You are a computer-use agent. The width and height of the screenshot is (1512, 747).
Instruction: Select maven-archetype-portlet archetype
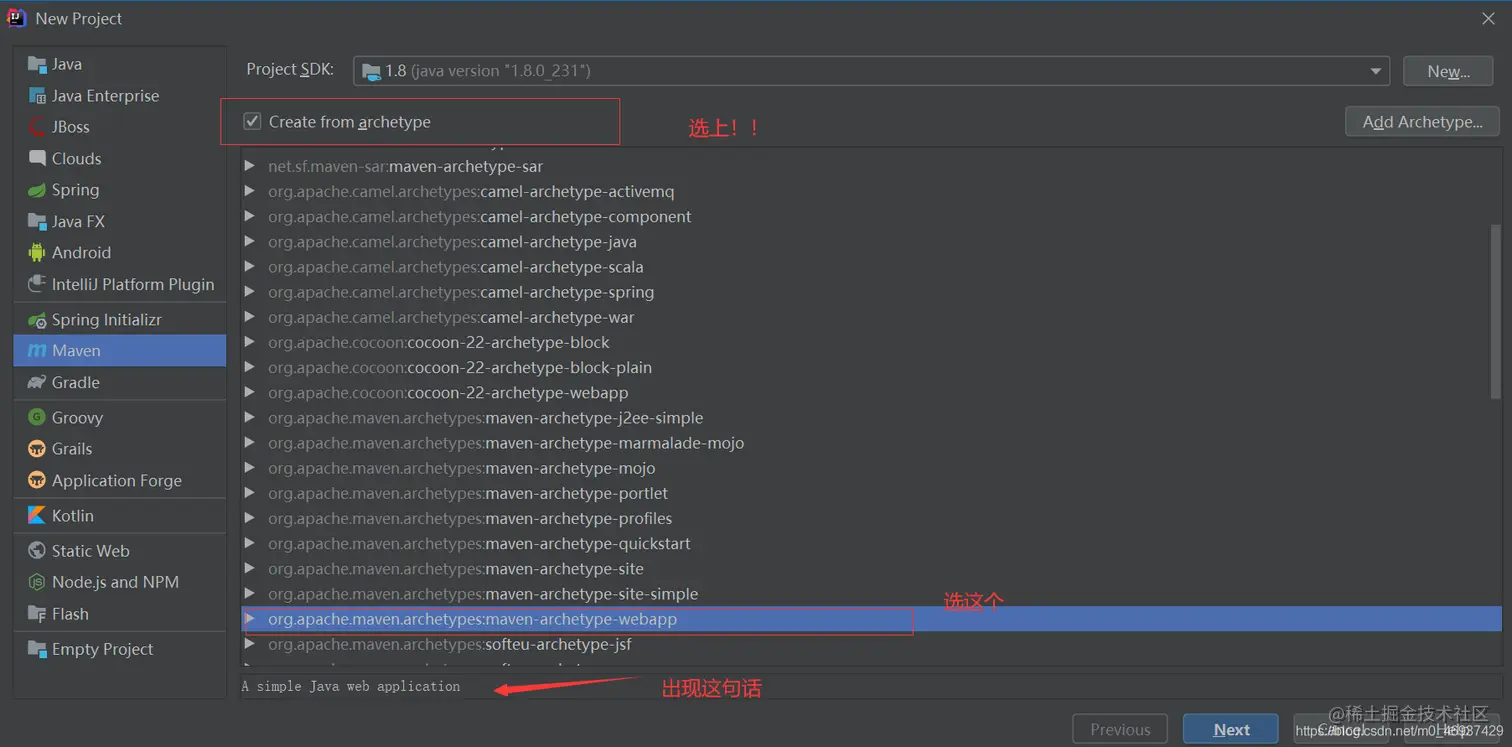point(870,493)
